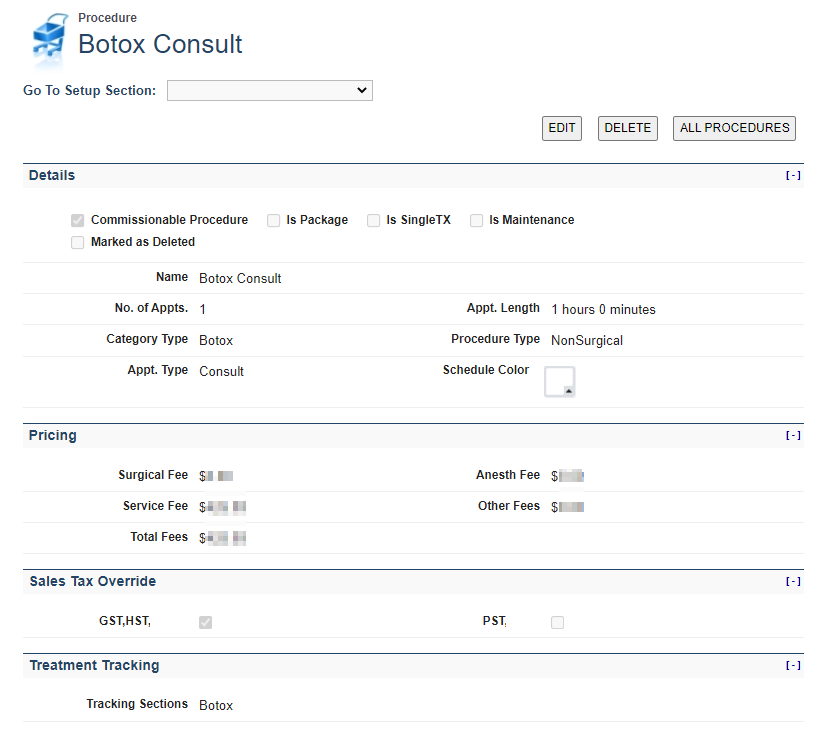Collapse the Sales Tax Override section
The image size is (826, 735).
pos(792,582)
